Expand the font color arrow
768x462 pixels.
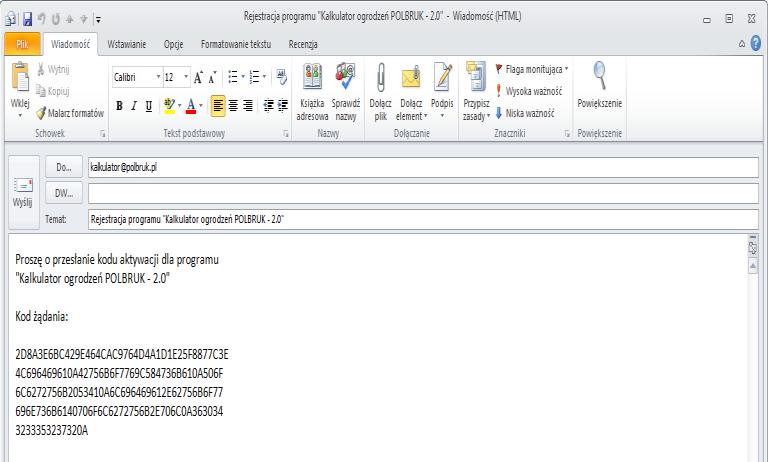click(201, 106)
